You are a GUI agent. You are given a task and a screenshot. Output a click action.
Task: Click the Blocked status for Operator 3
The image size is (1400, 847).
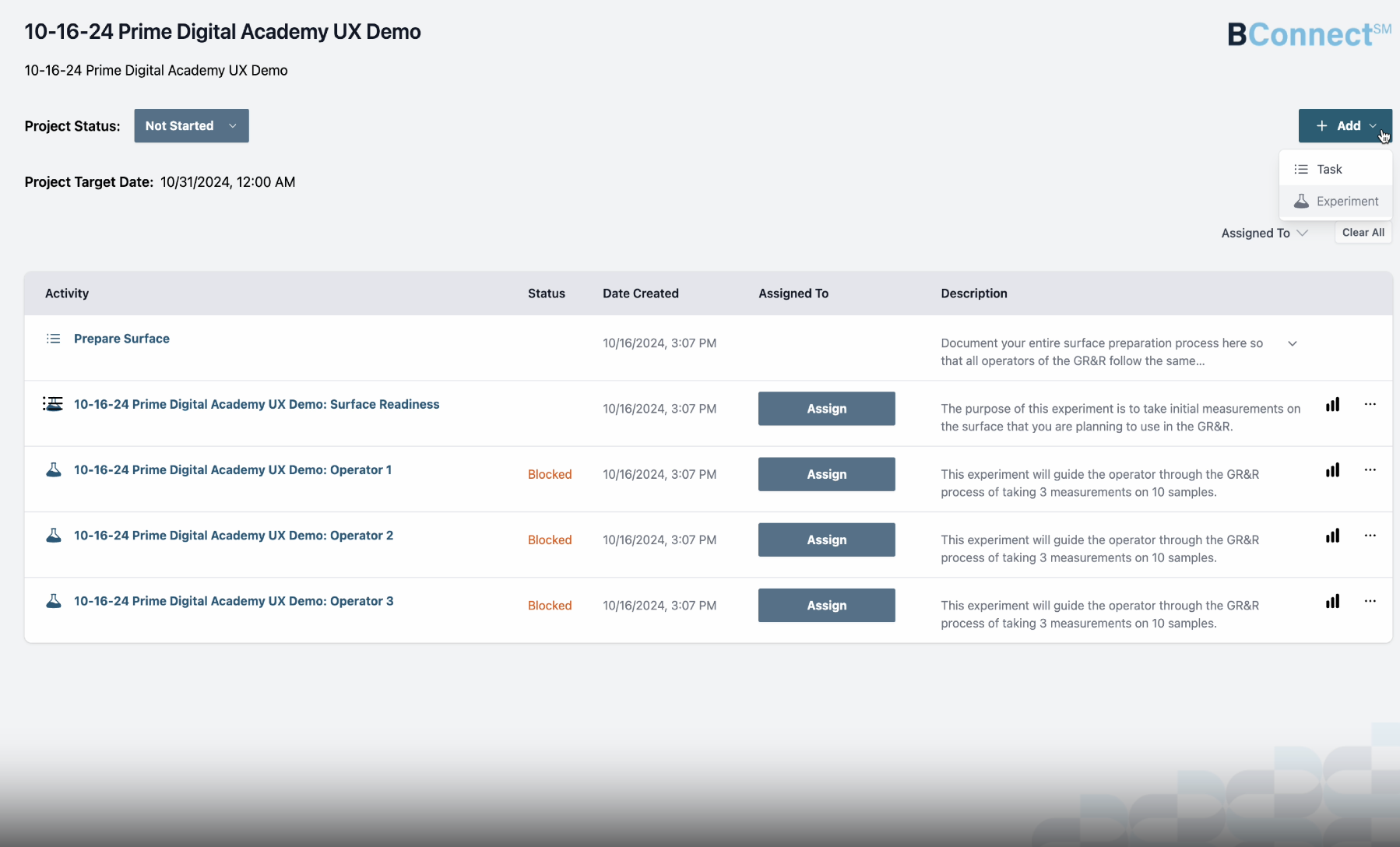click(x=550, y=605)
